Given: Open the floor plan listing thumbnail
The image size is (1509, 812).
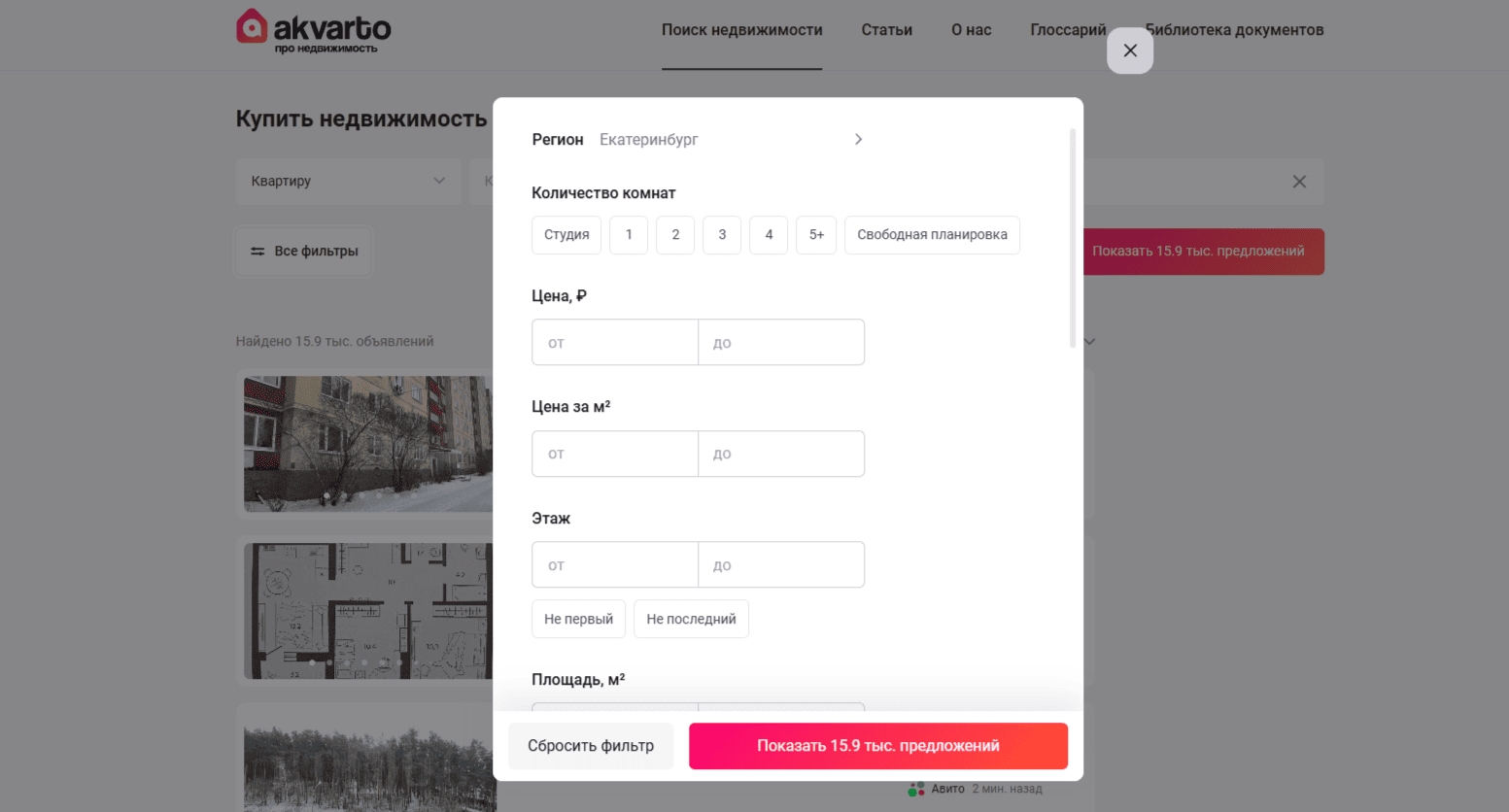Looking at the screenshot, I should tap(368, 611).
